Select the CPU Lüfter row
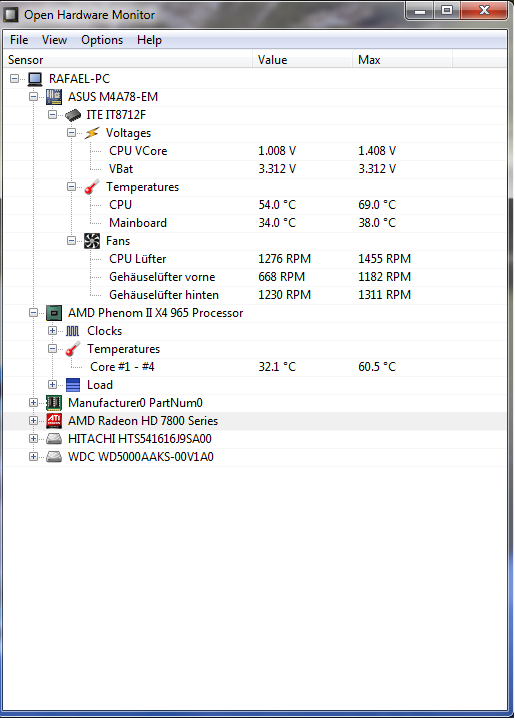Image resolution: width=515 pixels, height=721 pixels. 255,259
